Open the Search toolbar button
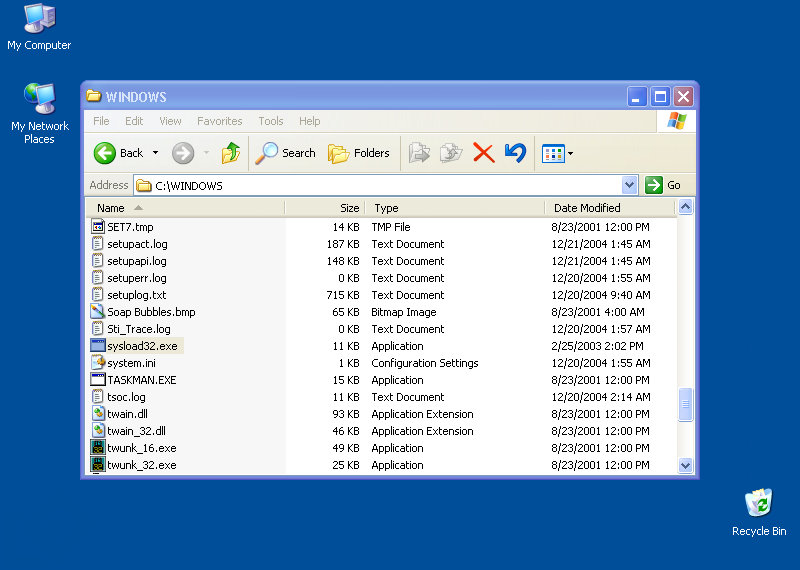Screen dimensions: 800x570 [x=285, y=153]
